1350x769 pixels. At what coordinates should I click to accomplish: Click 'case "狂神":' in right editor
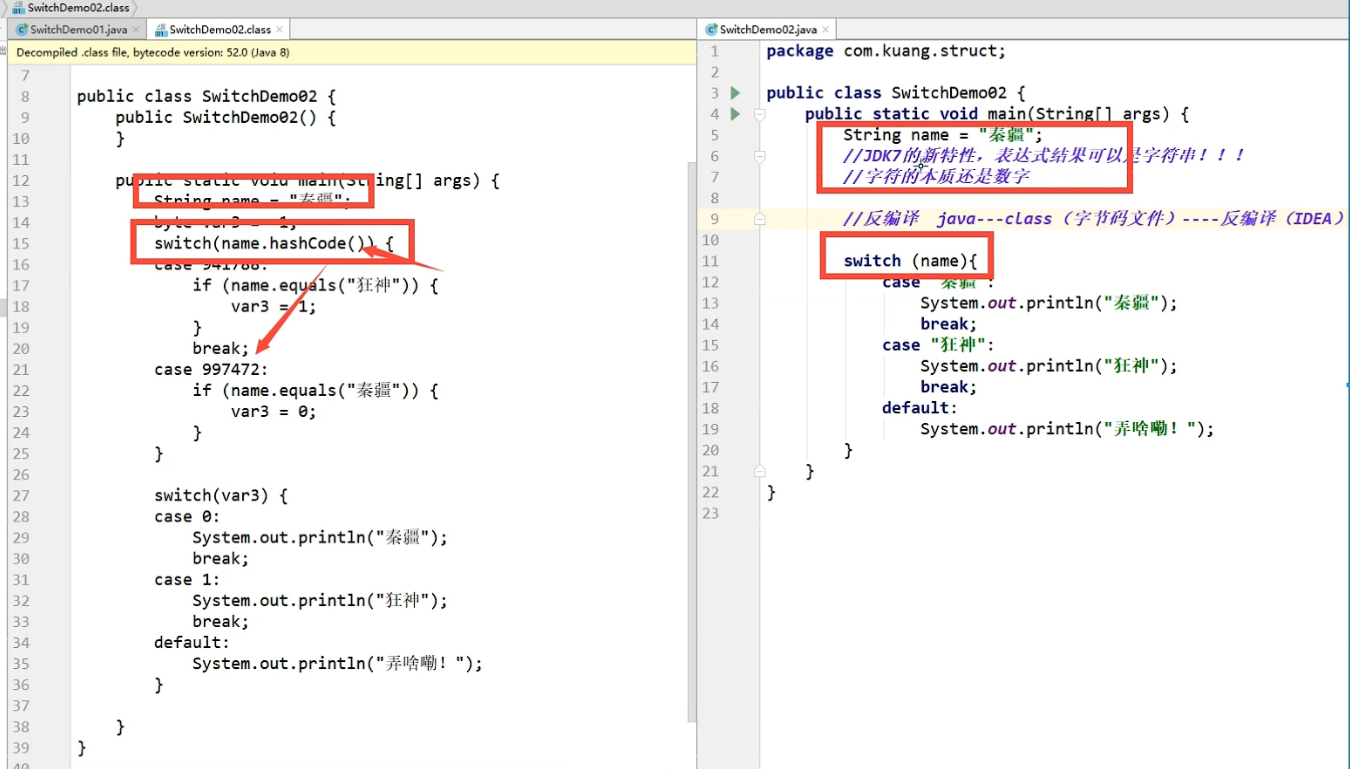click(x=938, y=345)
